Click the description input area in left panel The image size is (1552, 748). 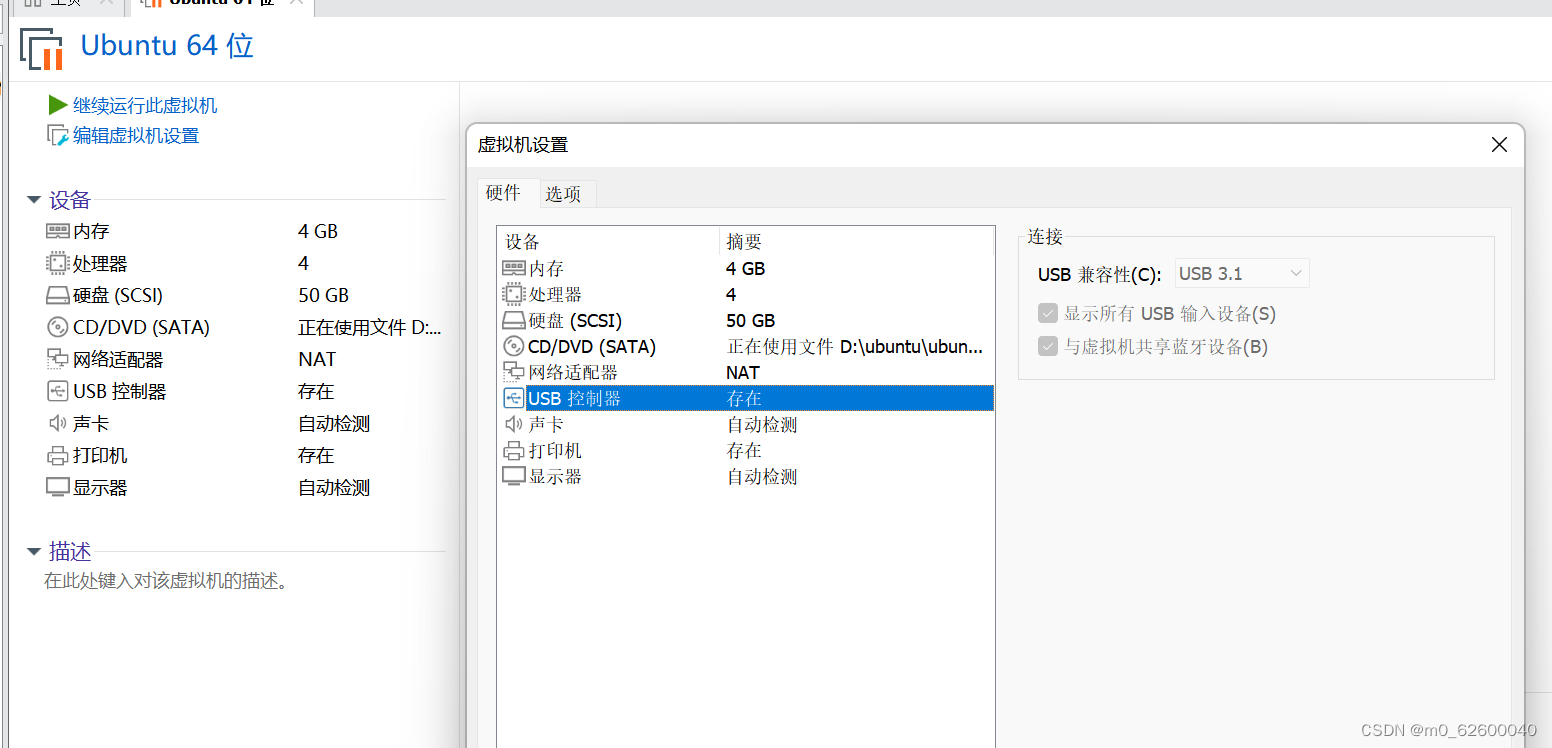(x=166, y=581)
